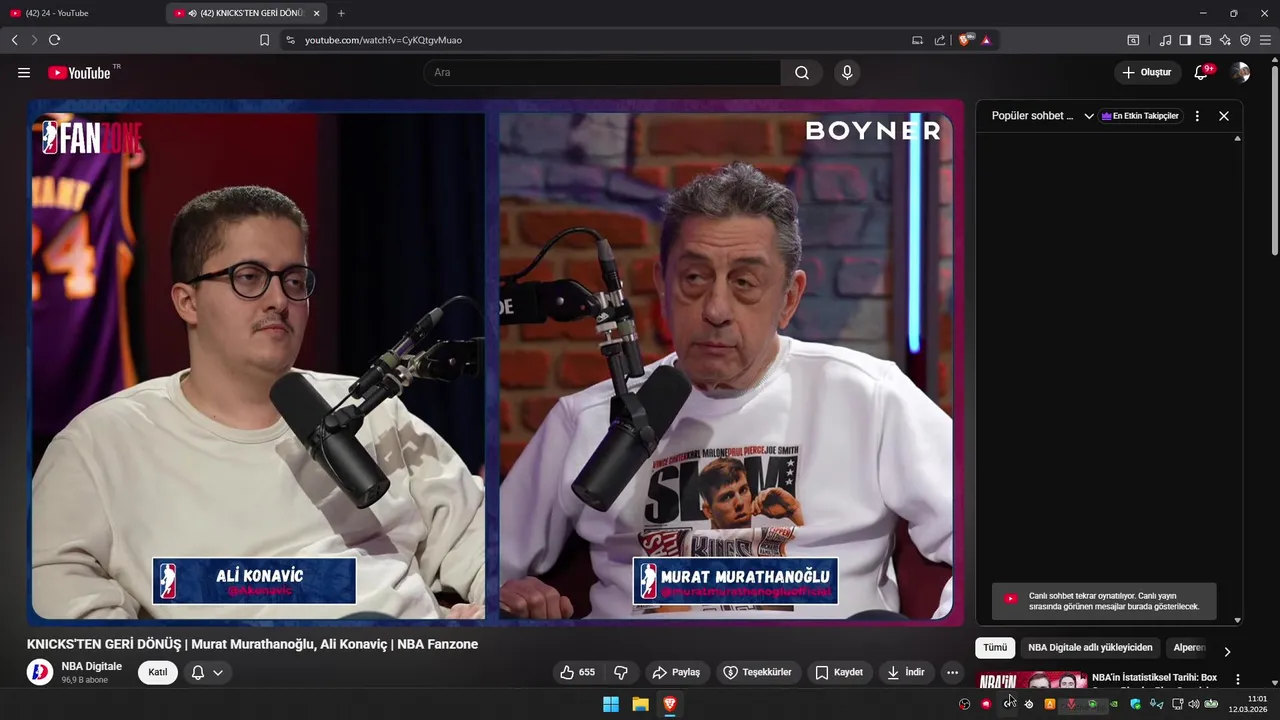This screenshot has height=720, width=1280.
Task: Select the Tümü filter chip
Action: coord(995,648)
